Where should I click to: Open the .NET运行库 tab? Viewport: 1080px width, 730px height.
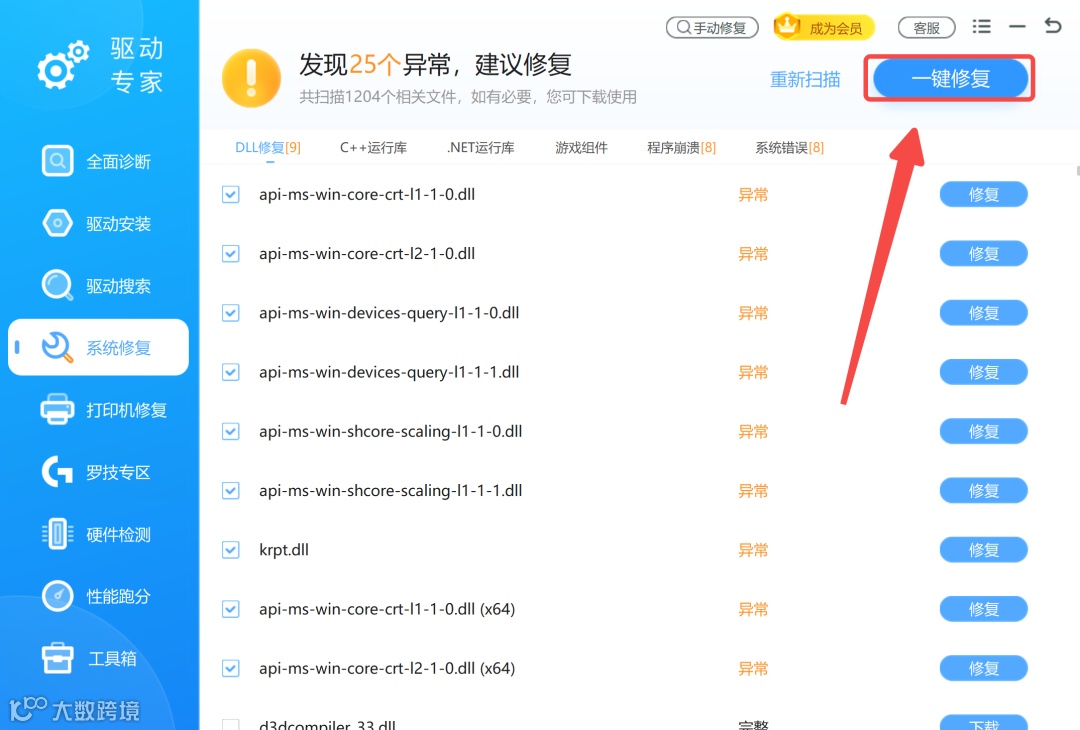click(x=481, y=147)
